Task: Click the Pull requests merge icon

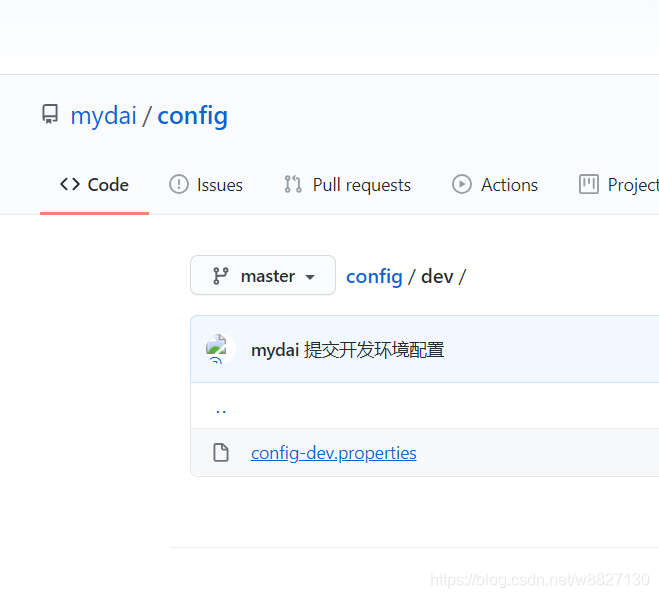Action: click(x=293, y=184)
